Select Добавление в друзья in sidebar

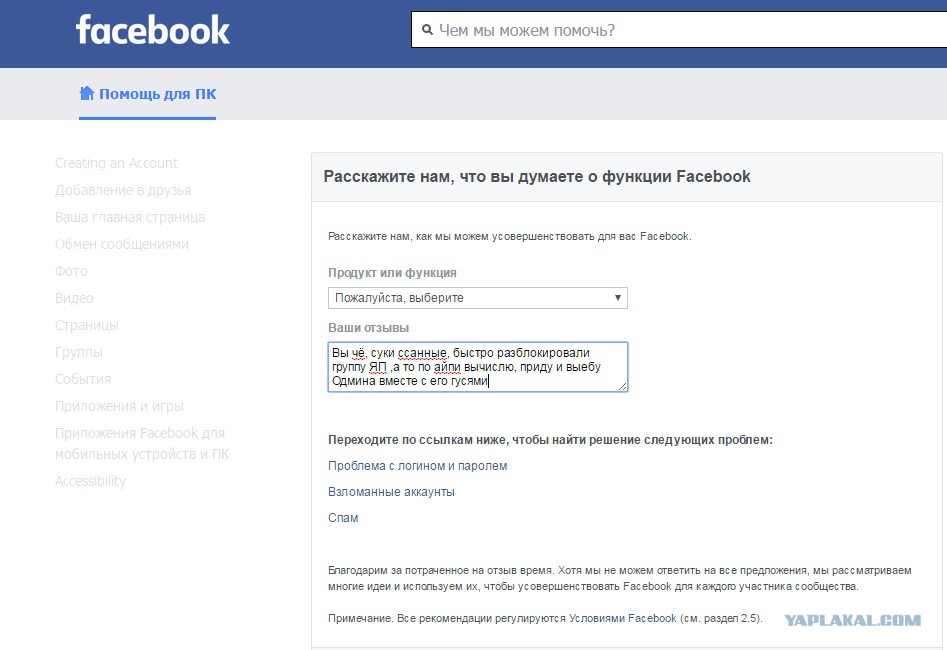123,190
